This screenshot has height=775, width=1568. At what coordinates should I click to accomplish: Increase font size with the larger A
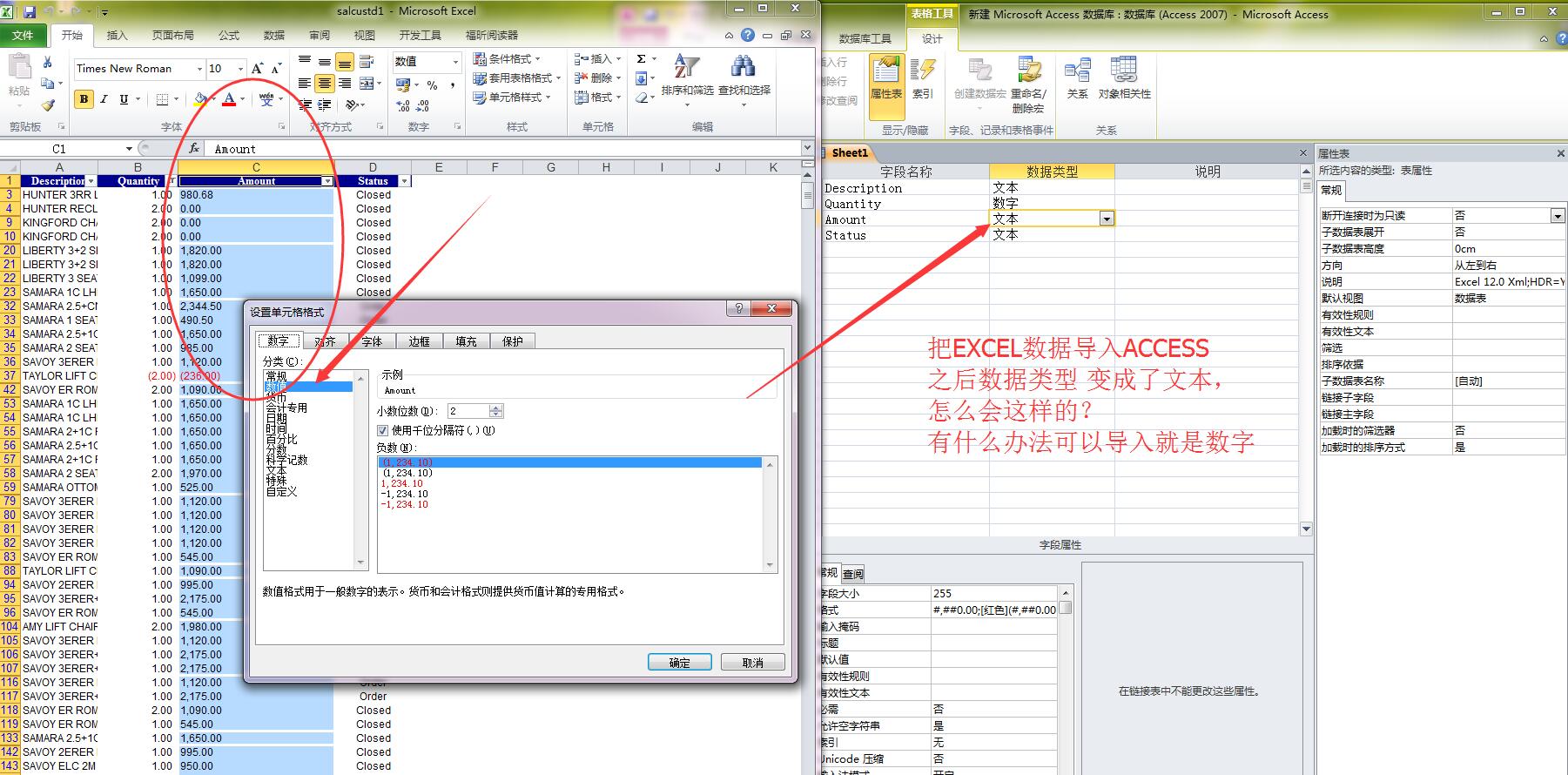(257, 68)
